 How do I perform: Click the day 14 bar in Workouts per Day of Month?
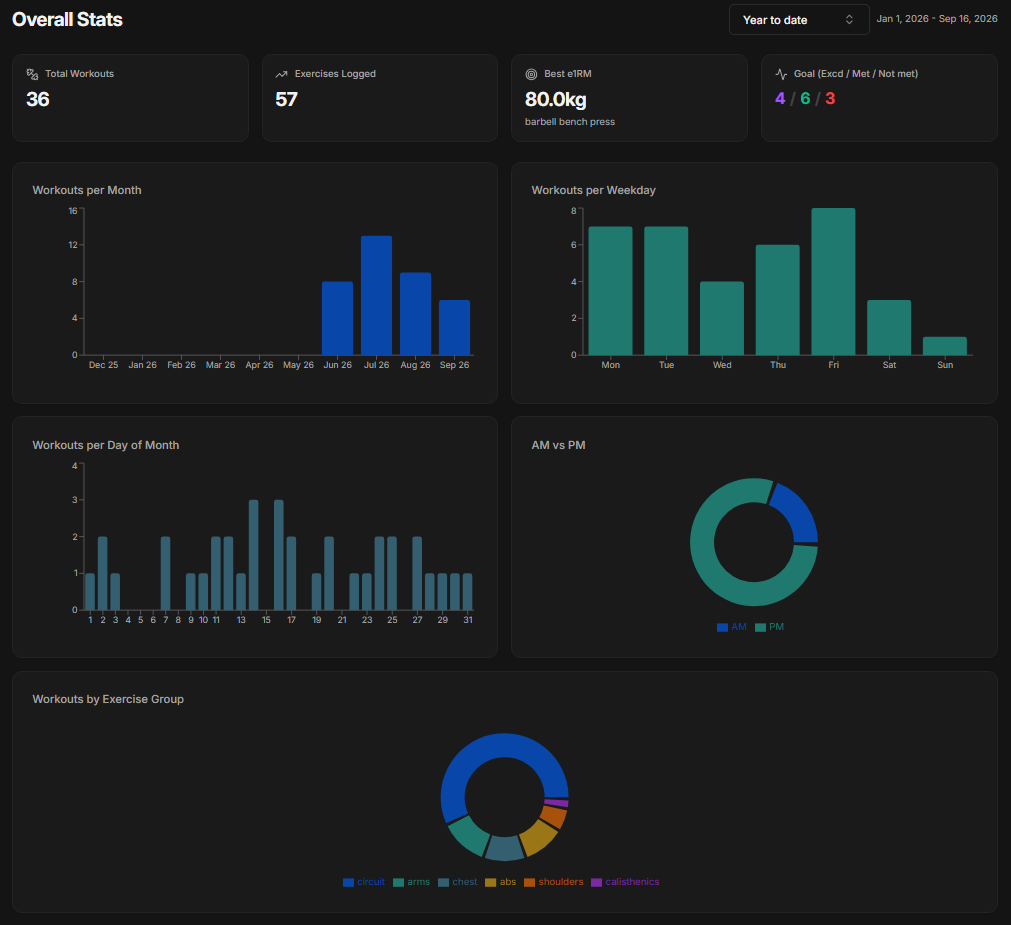pyautogui.click(x=253, y=555)
